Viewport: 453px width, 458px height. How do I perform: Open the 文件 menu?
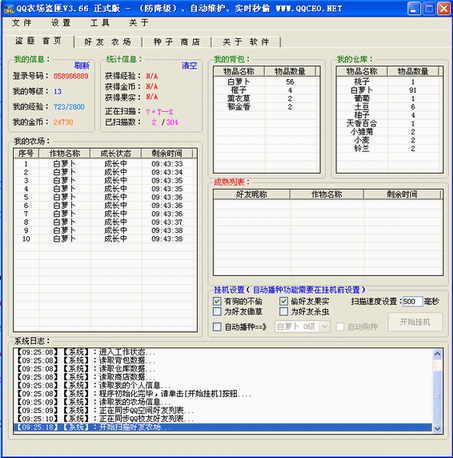[x=22, y=23]
